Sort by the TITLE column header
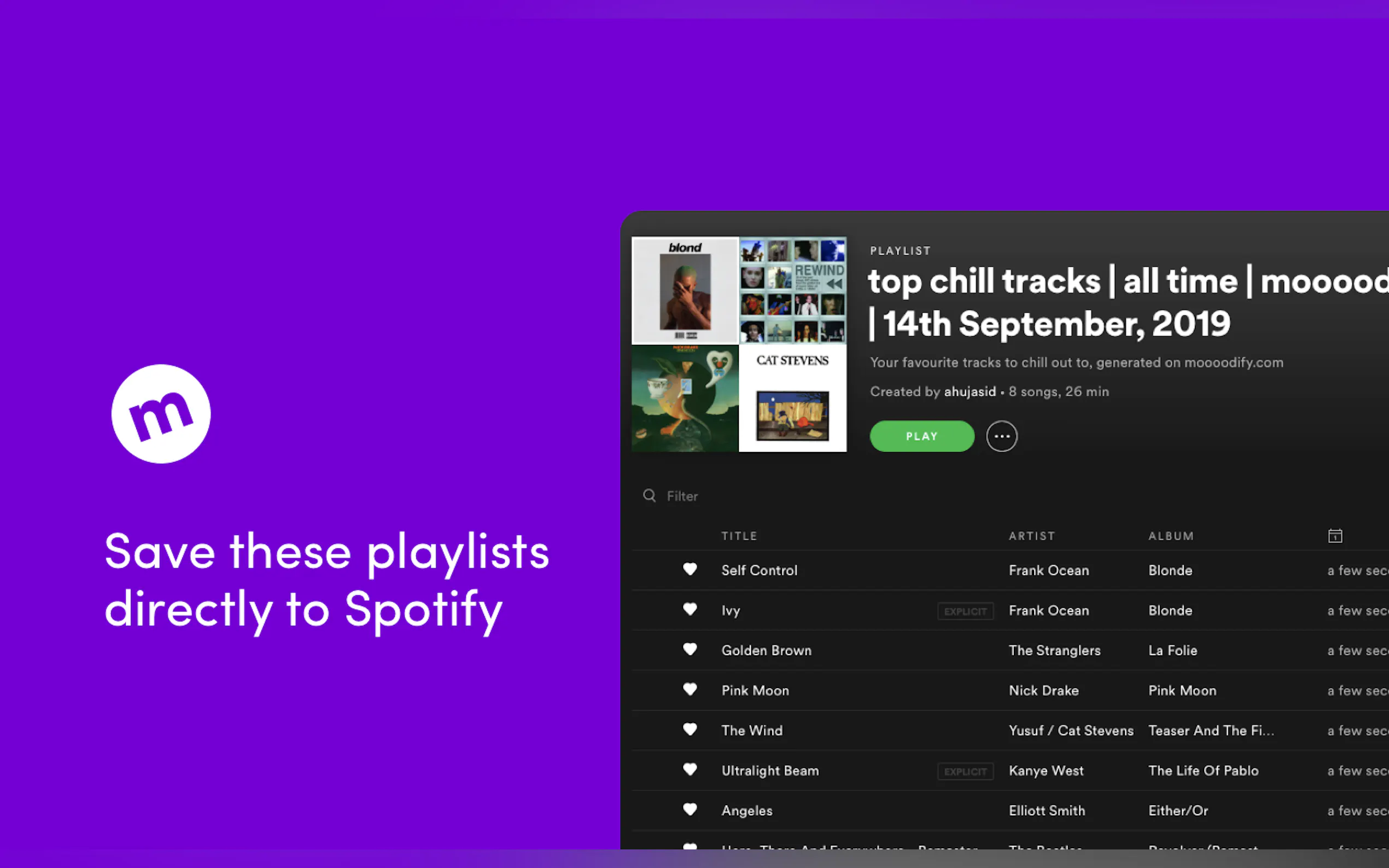This screenshot has height=868, width=1389. (739, 536)
